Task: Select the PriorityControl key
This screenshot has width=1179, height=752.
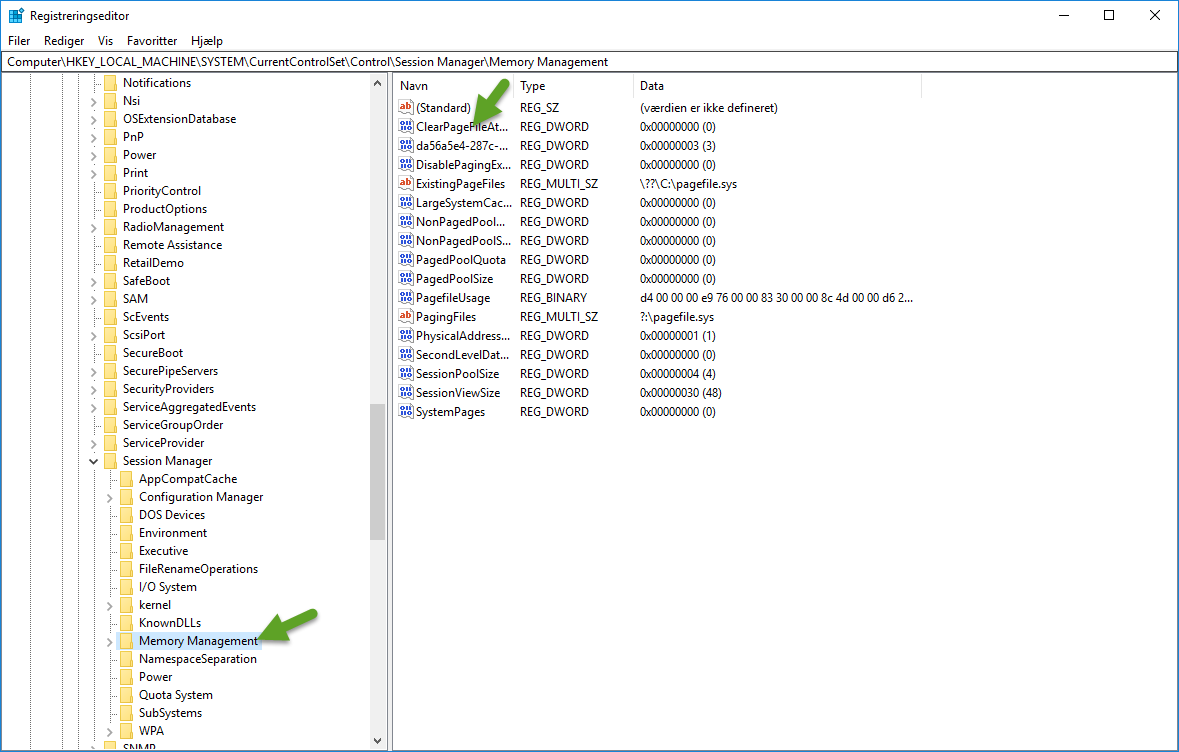Action: [x=162, y=191]
